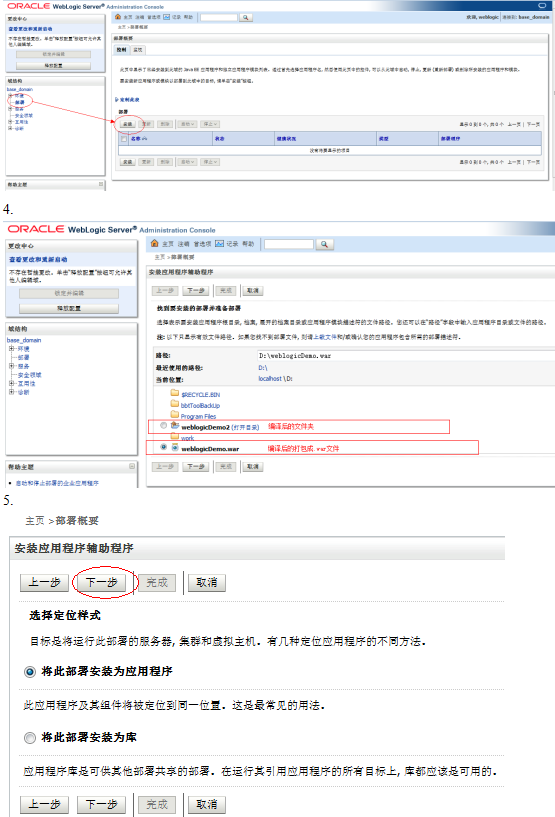Click the Home icon in the deployment summary console toolbar
This screenshot has height=817, width=555.
[118, 17]
